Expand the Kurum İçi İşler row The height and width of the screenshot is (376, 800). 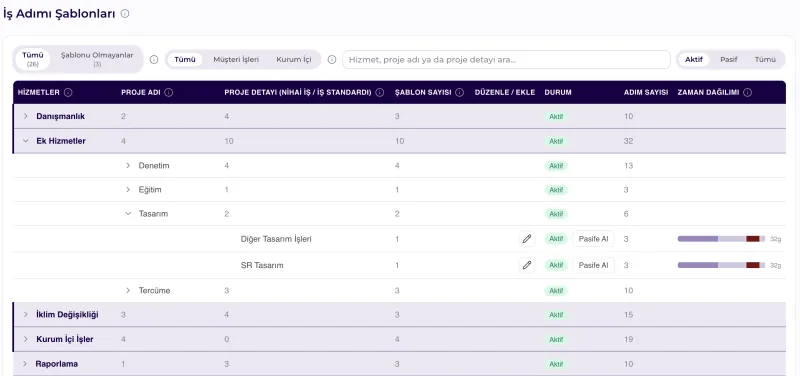pyautogui.click(x=26, y=339)
